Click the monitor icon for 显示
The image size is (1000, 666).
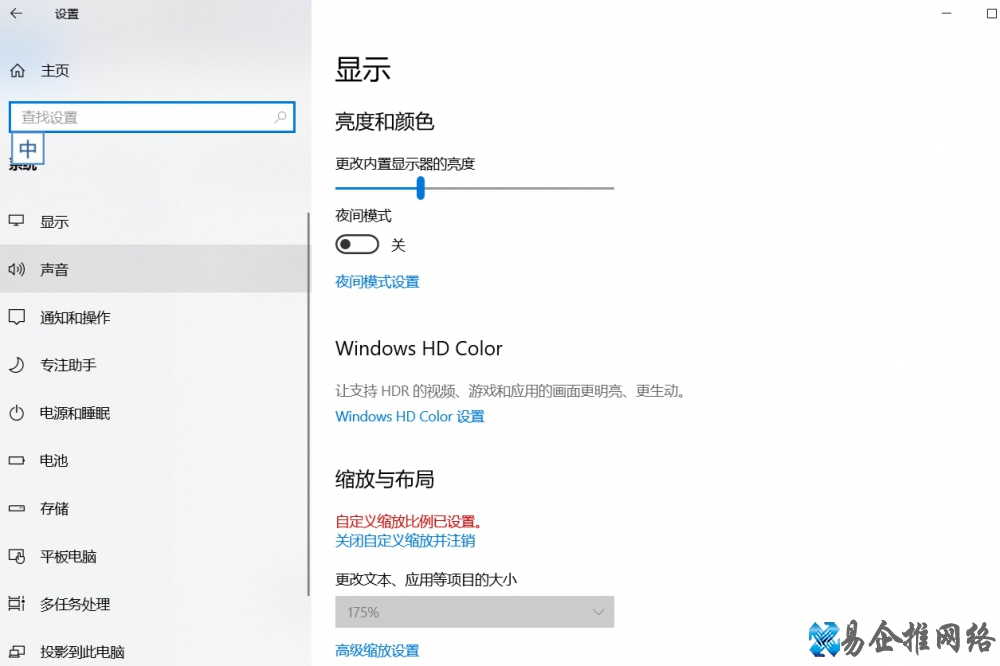point(16,222)
